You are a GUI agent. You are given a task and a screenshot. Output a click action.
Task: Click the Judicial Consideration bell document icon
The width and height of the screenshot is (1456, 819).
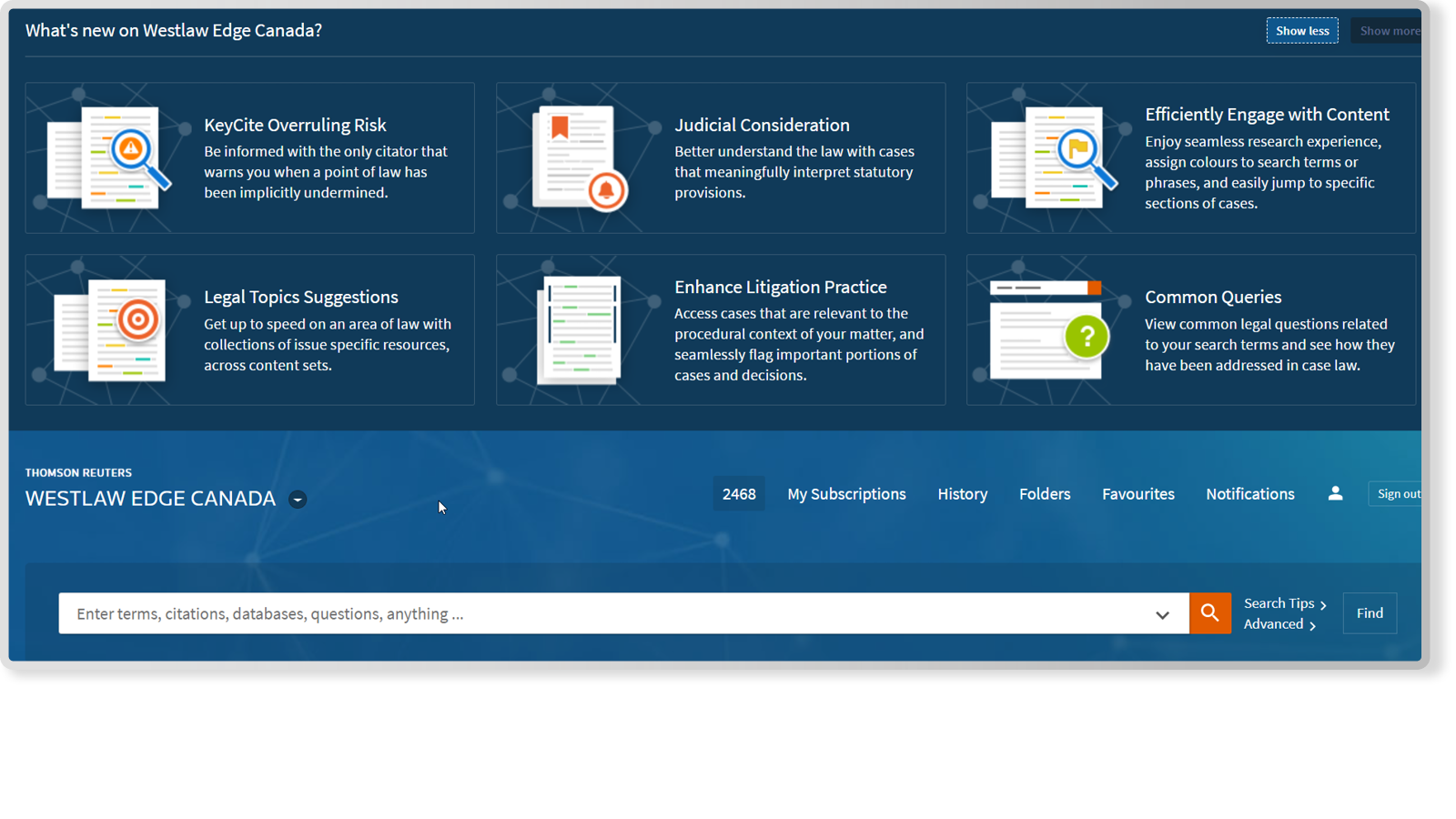(x=581, y=158)
